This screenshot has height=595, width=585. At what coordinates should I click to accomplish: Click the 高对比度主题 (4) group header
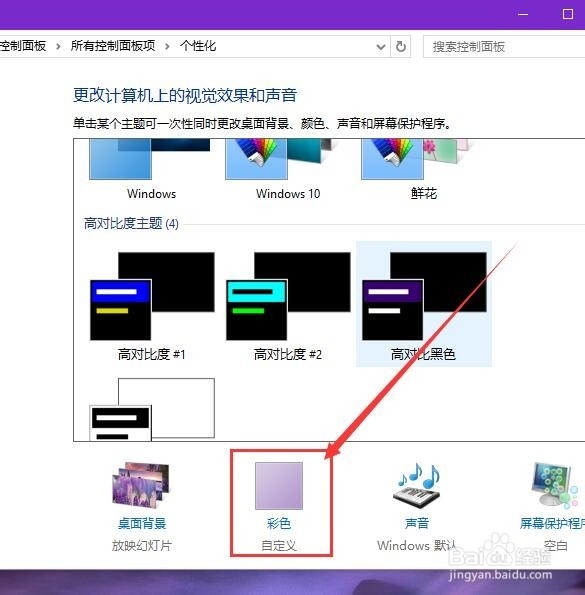131,224
